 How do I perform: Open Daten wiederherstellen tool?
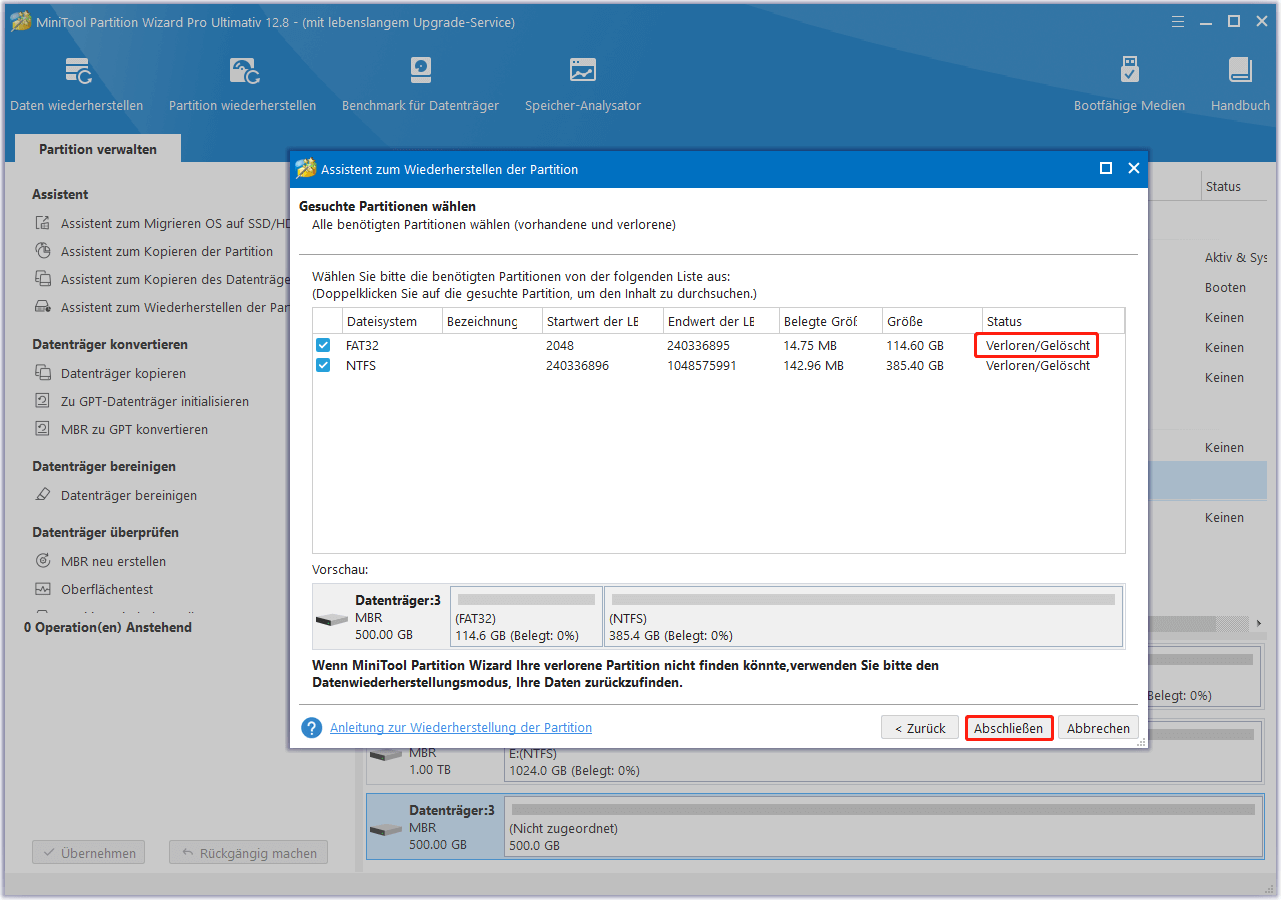(77, 84)
